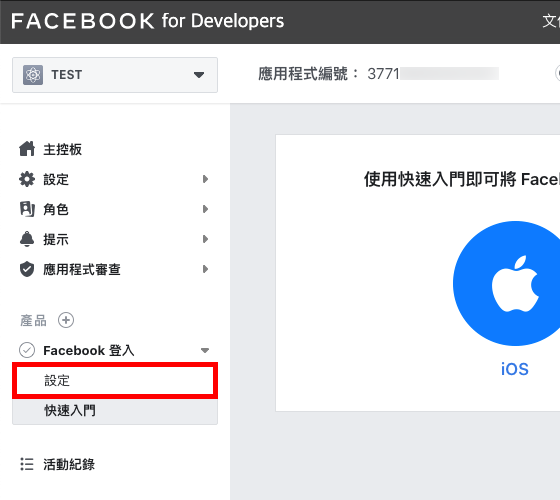Expand the 設定 sidebar arrow
Image resolution: width=560 pixels, height=500 pixels.
205,179
